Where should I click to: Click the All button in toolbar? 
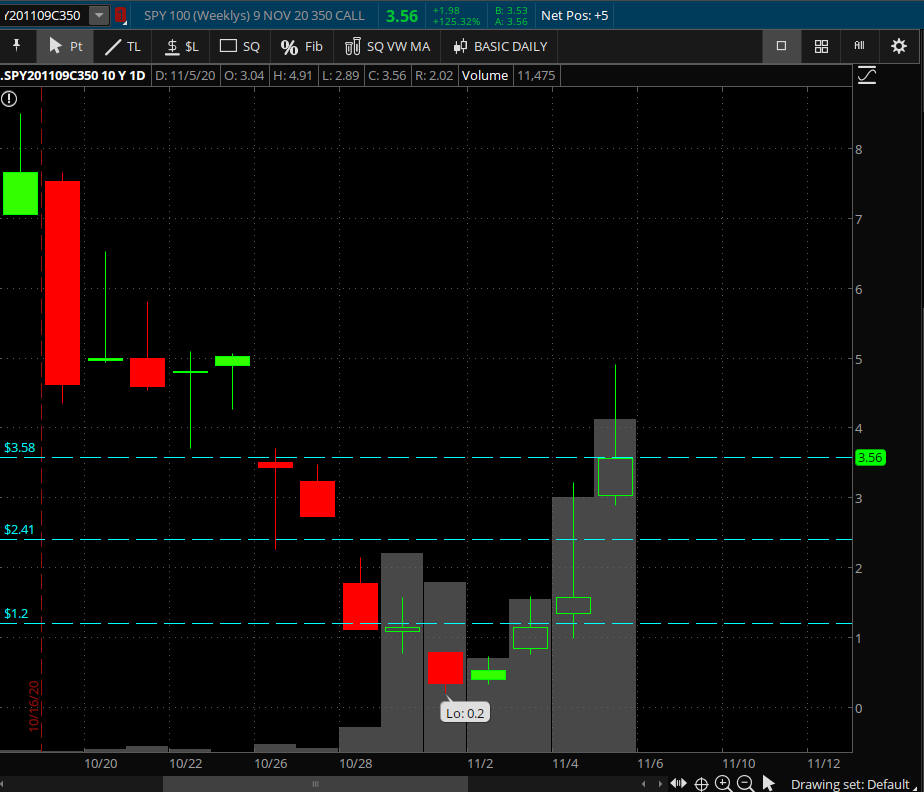(x=859, y=46)
